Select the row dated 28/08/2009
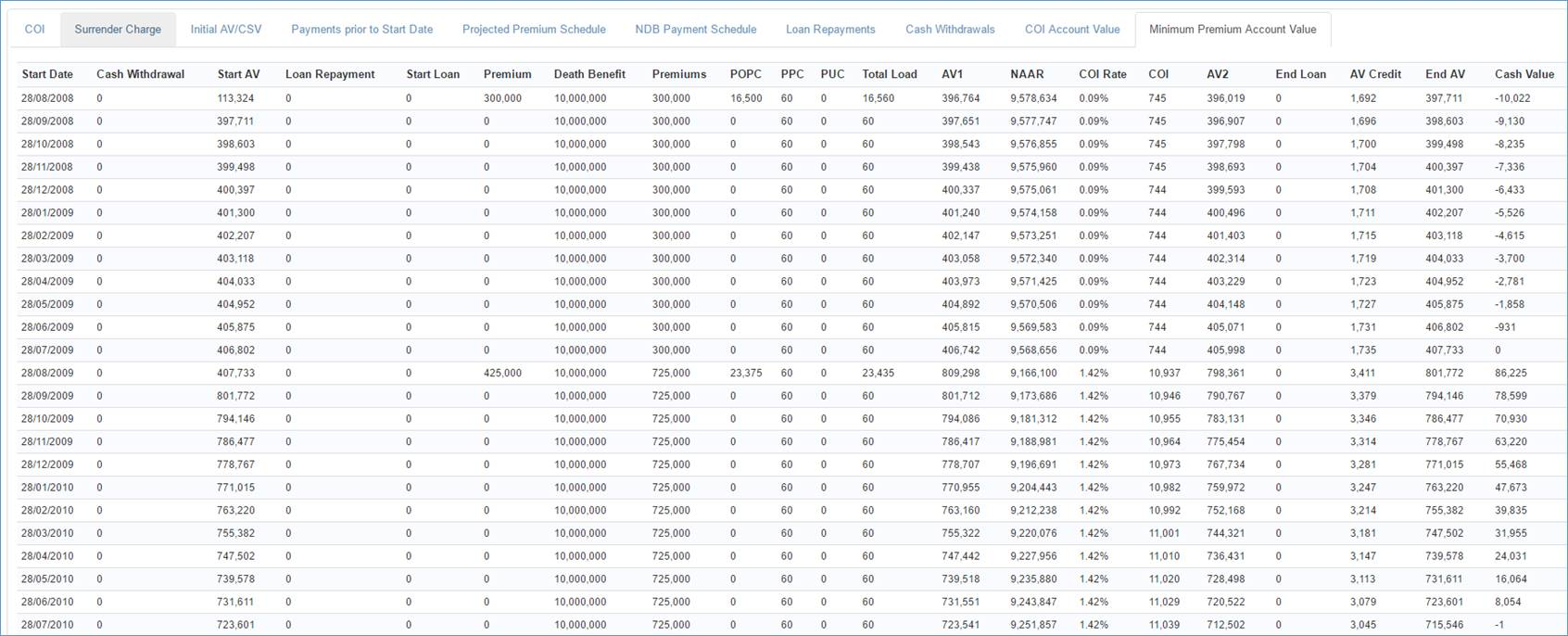 click(x=47, y=373)
